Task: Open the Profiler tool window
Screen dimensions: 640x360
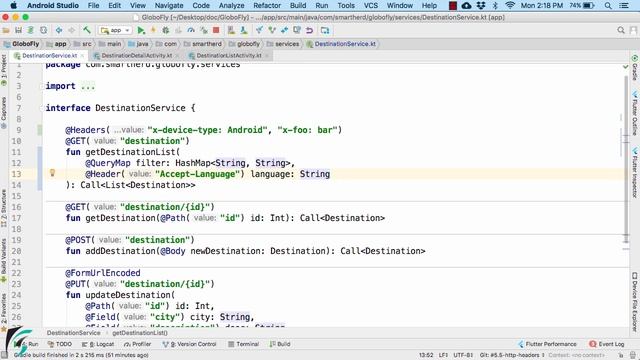Action: coord(138,344)
